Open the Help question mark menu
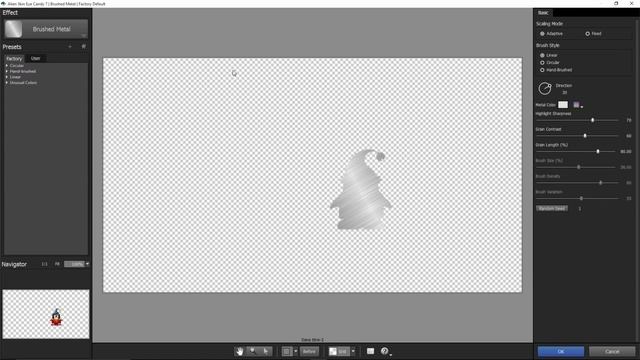Screen dimensions: 640x360 coord(384,351)
